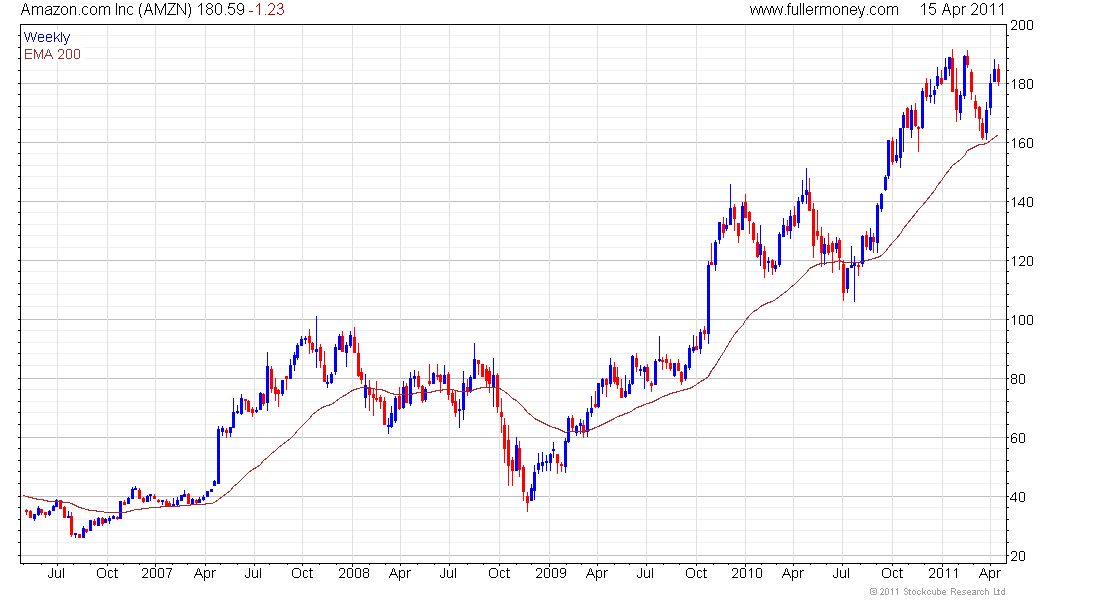
Task: Click the 180 price axis label
Action: [x=1022, y=84]
